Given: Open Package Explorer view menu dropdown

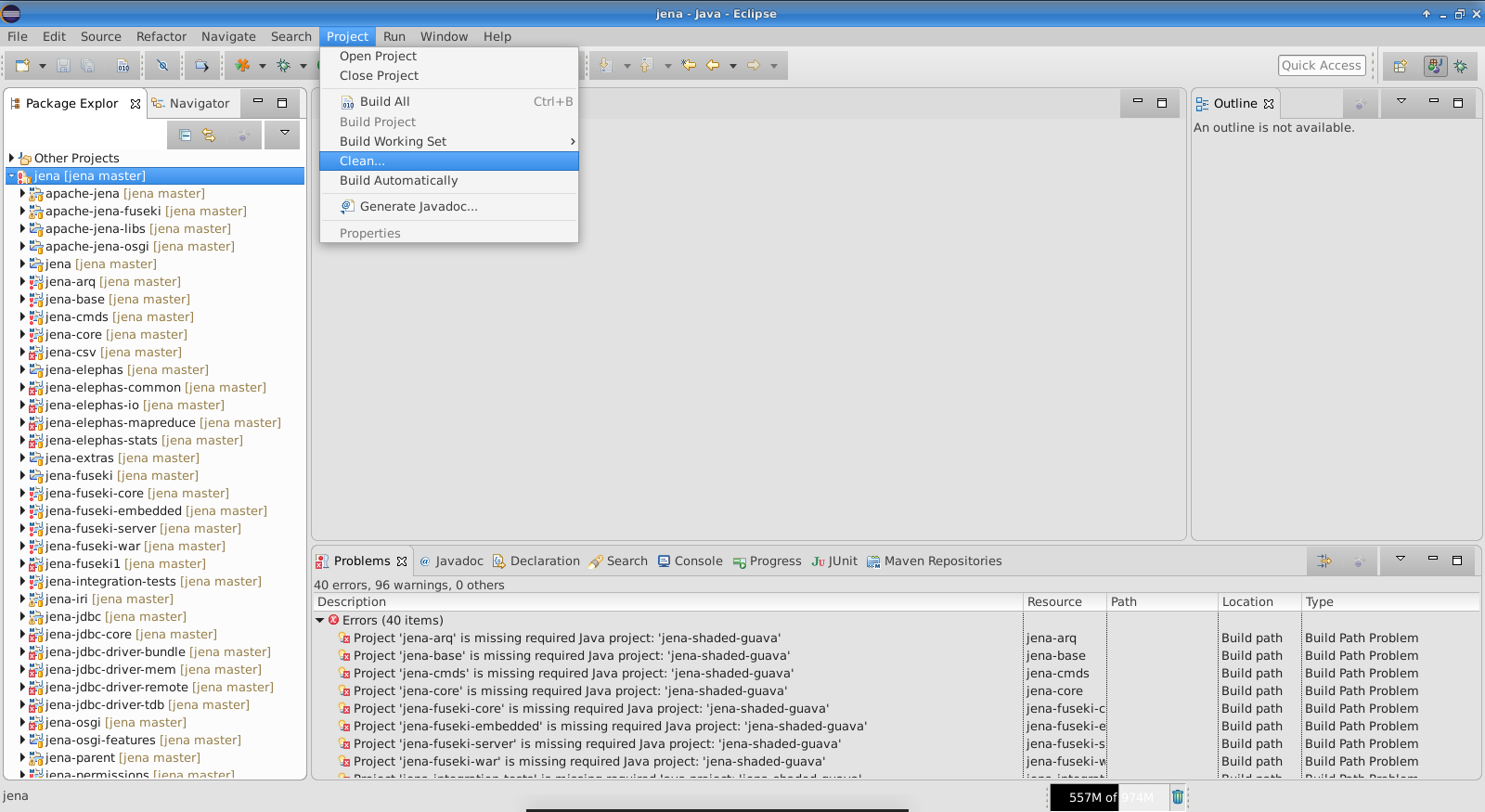Looking at the screenshot, I should coord(284,134).
